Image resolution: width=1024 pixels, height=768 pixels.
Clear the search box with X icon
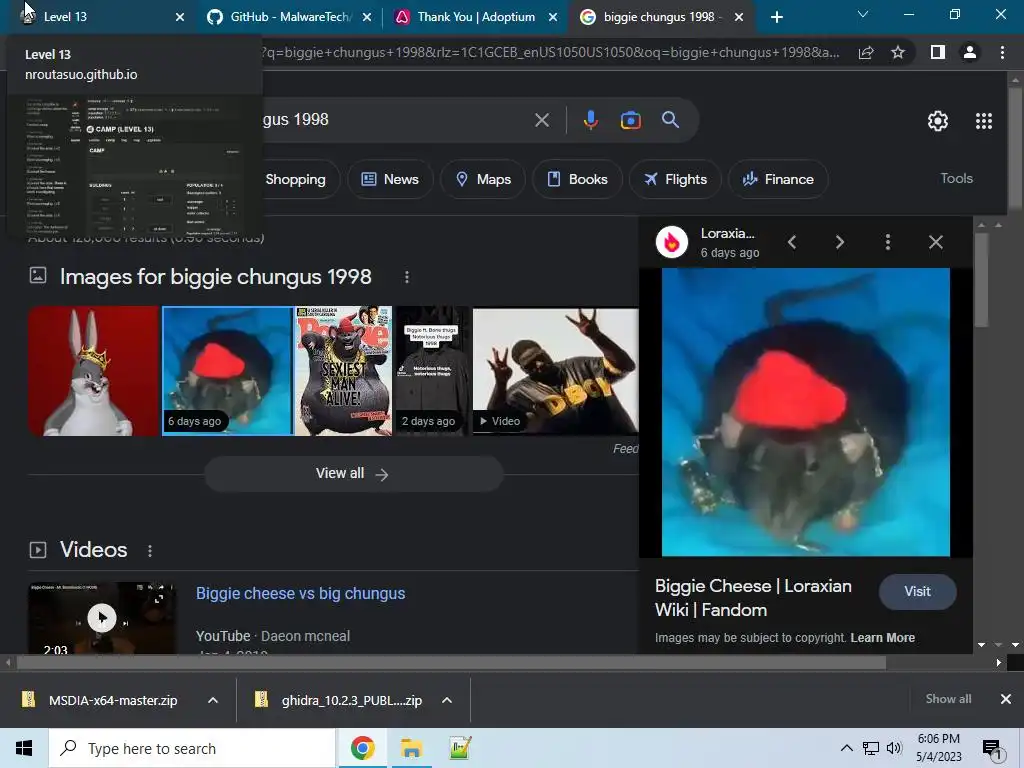click(x=541, y=120)
